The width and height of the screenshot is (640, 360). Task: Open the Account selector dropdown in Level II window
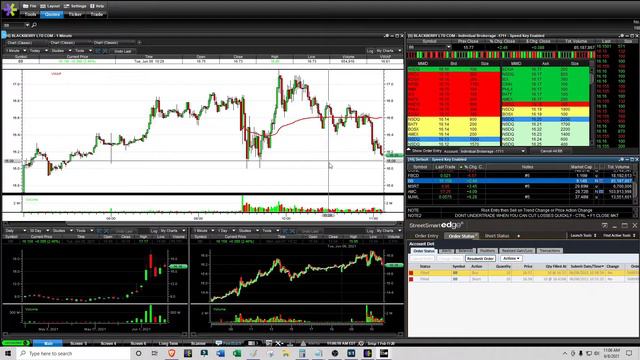(x=492, y=151)
